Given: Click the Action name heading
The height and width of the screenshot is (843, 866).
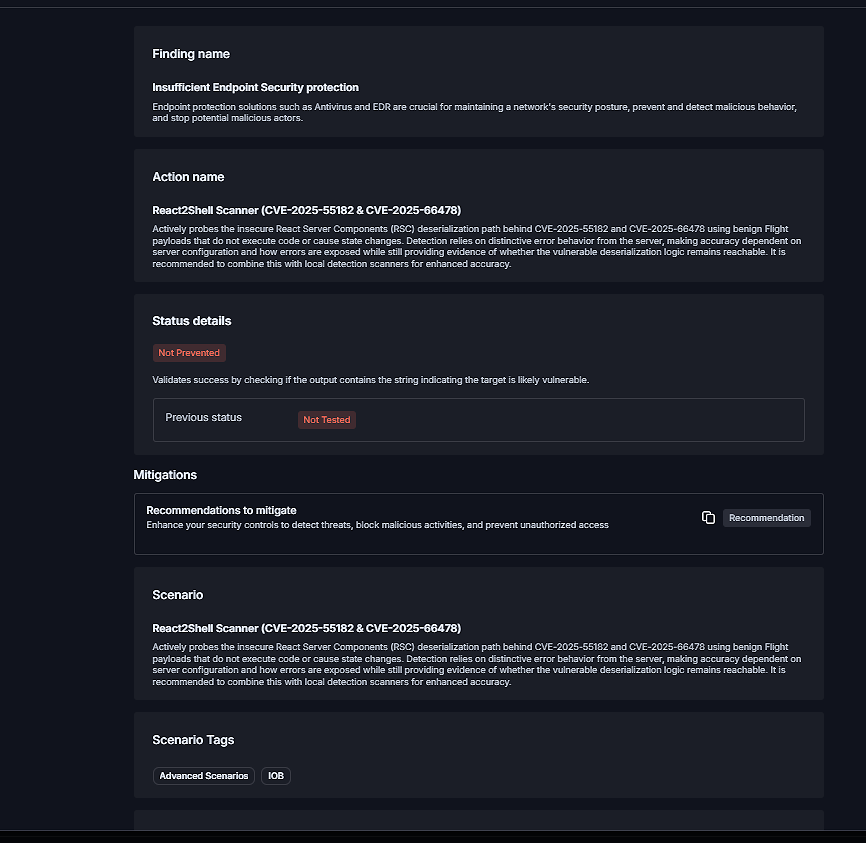Looking at the screenshot, I should point(188,177).
